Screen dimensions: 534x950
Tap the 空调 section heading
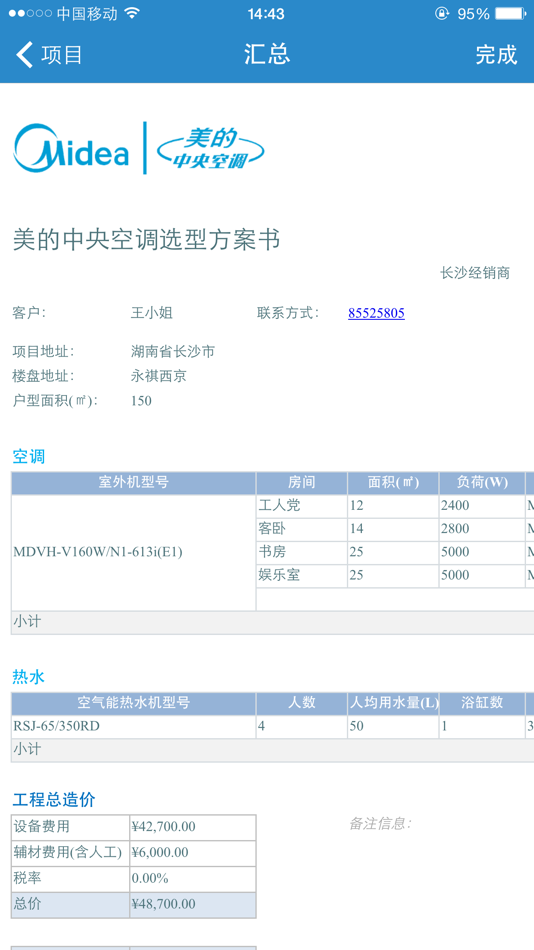(28, 457)
